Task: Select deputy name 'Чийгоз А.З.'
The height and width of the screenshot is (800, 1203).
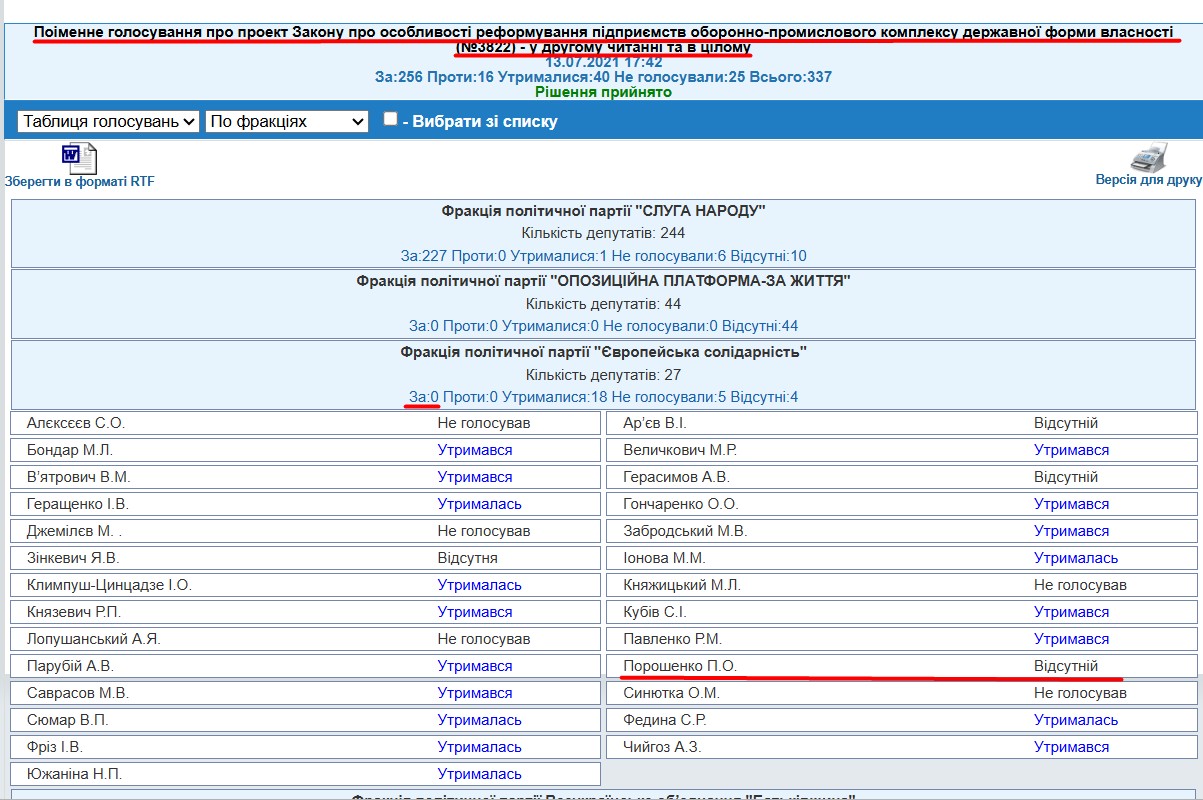Action: [662, 747]
